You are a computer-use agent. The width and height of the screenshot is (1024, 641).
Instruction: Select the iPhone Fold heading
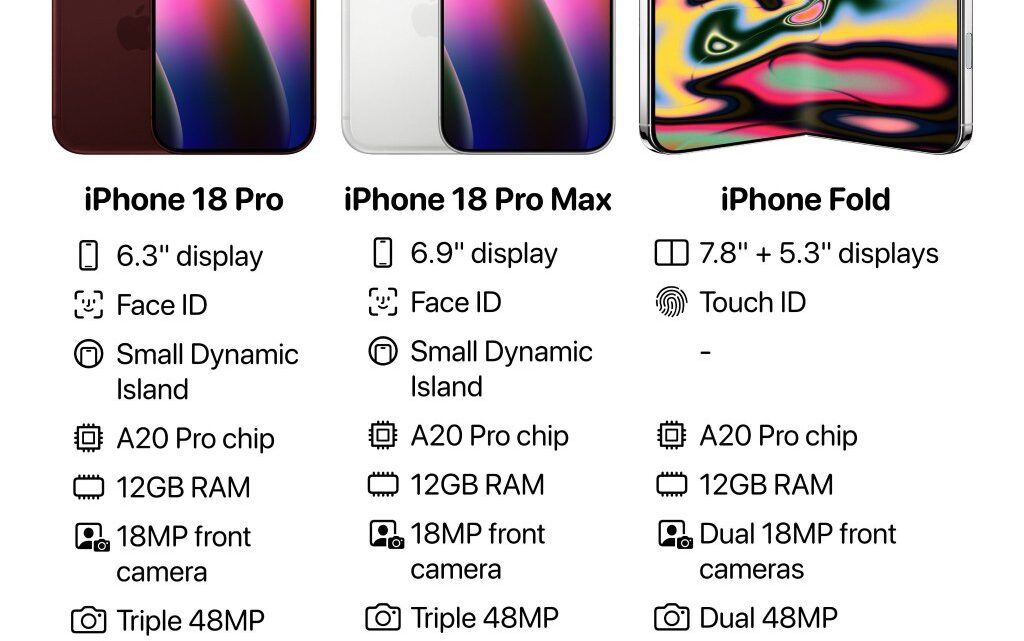click(805, 199)
